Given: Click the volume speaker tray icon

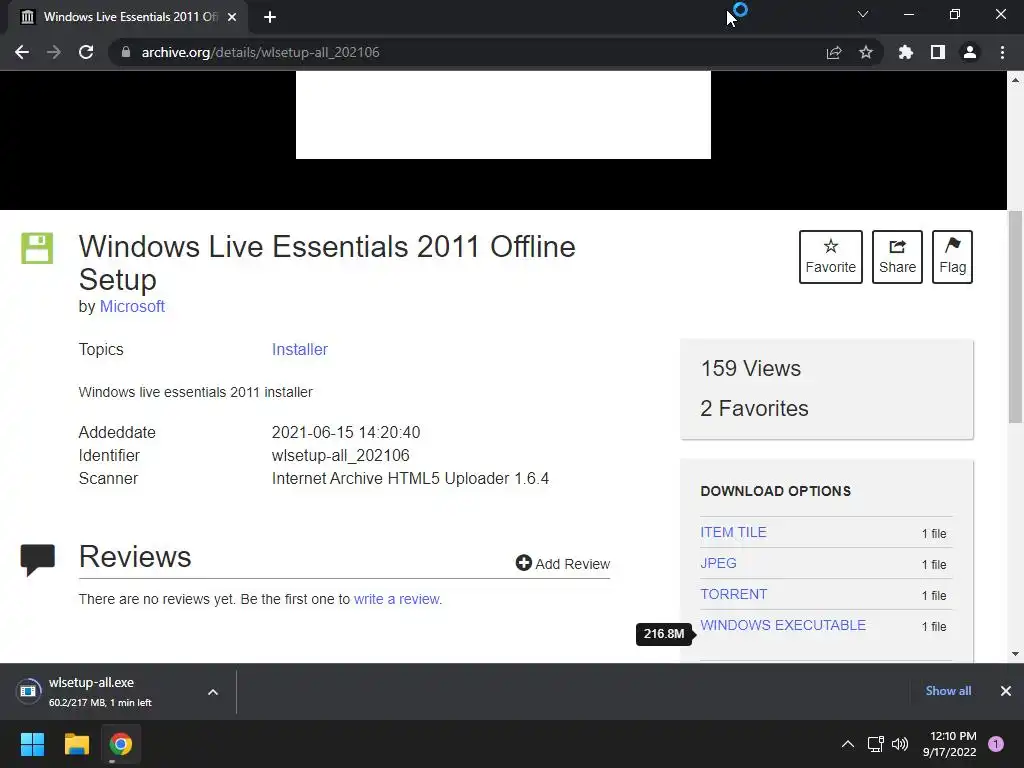Looking at the screenshot, I should (x=900, y=744).
